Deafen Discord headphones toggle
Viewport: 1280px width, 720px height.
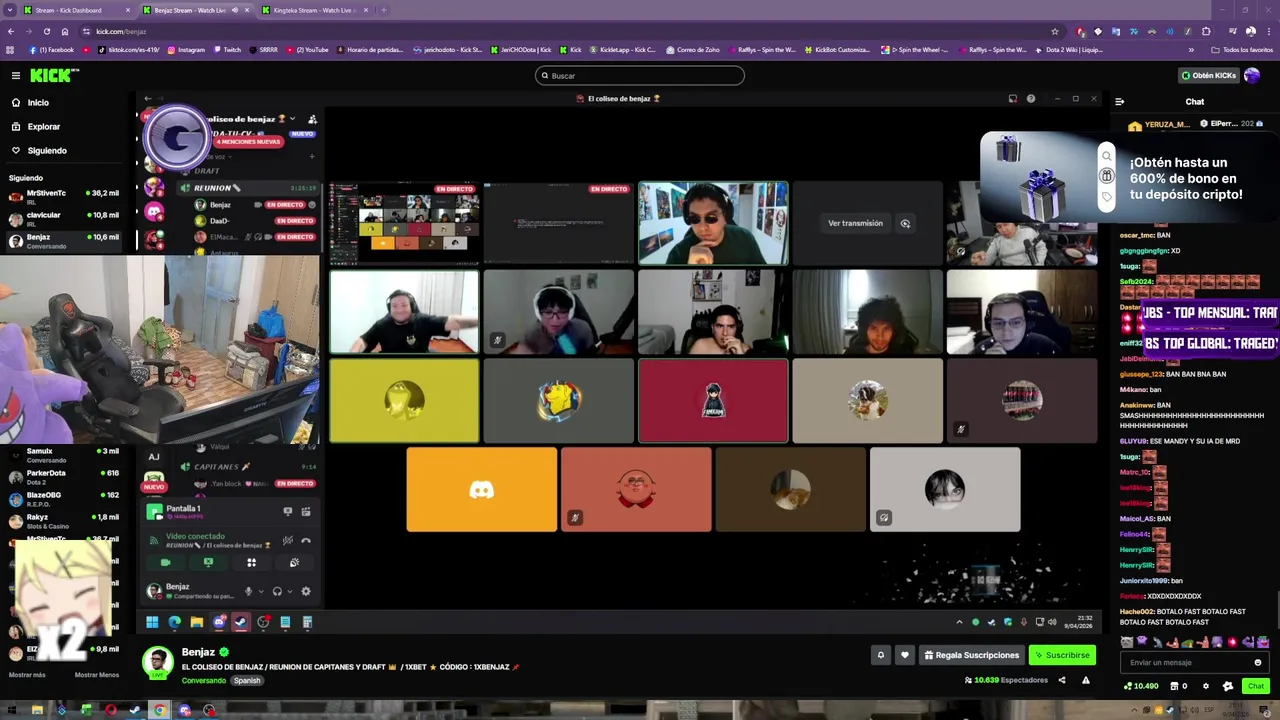point(277,591)
